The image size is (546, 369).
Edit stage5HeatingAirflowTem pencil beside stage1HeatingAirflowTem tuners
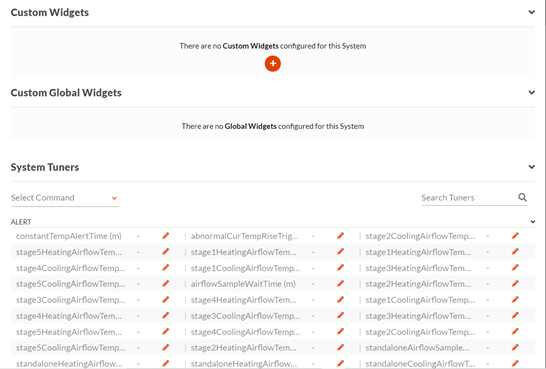[x=165, y=252]
